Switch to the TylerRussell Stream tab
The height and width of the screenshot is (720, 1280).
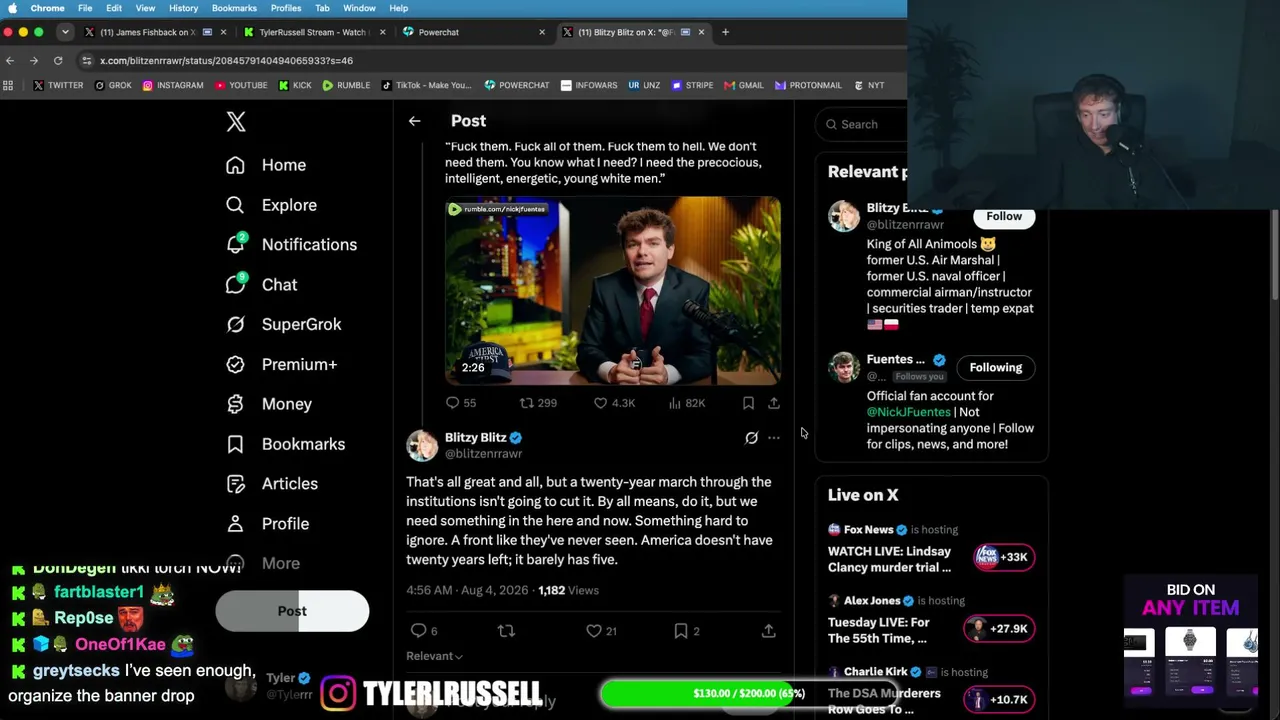[312, 32]
